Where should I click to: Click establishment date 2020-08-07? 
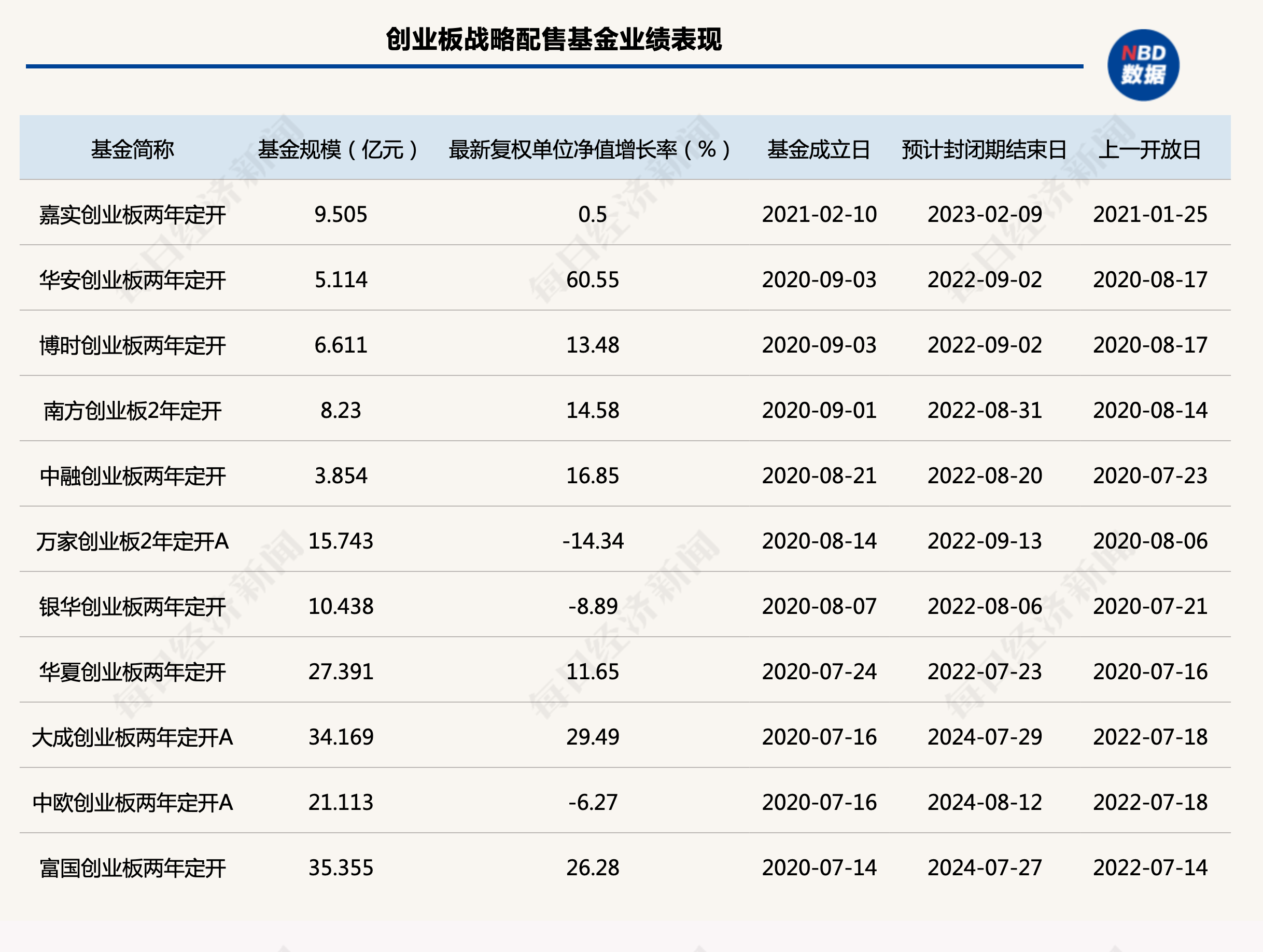[x=819, y=607]
